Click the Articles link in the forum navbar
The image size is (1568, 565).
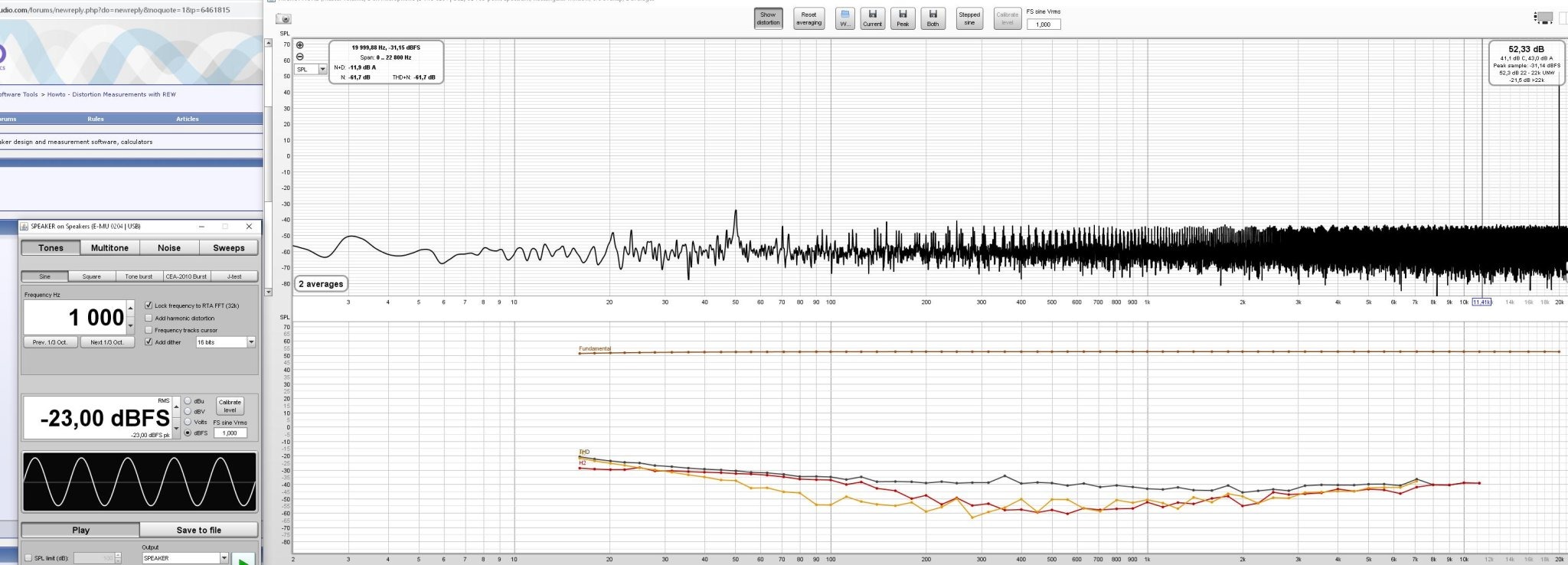pyautogui.click(x=188, y=119)
